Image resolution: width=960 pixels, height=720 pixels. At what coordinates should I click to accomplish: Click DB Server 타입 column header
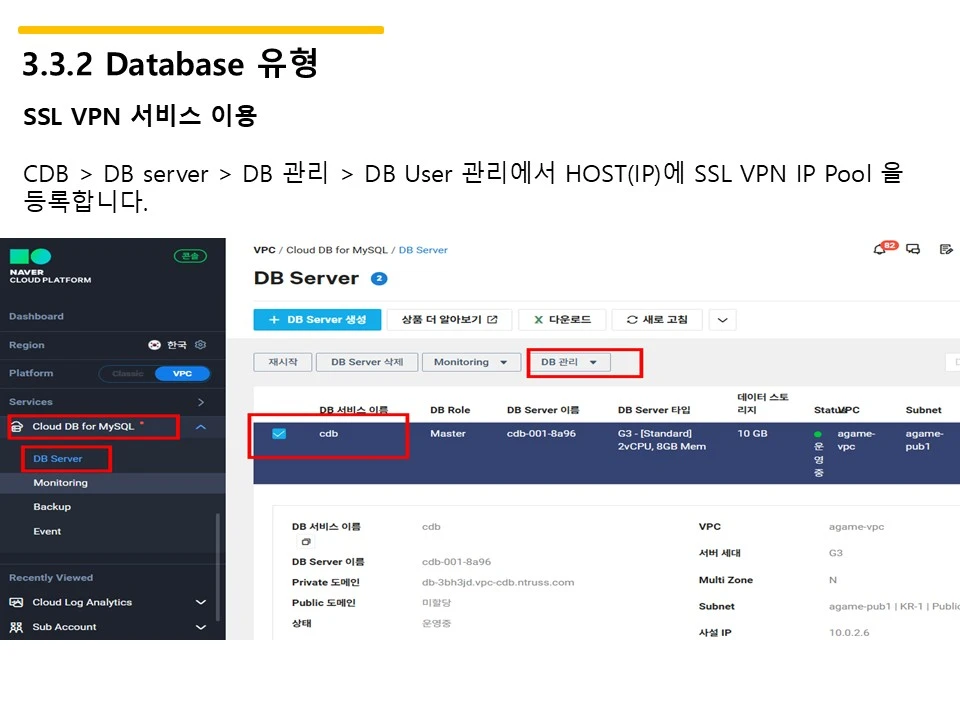coord(654,410)
